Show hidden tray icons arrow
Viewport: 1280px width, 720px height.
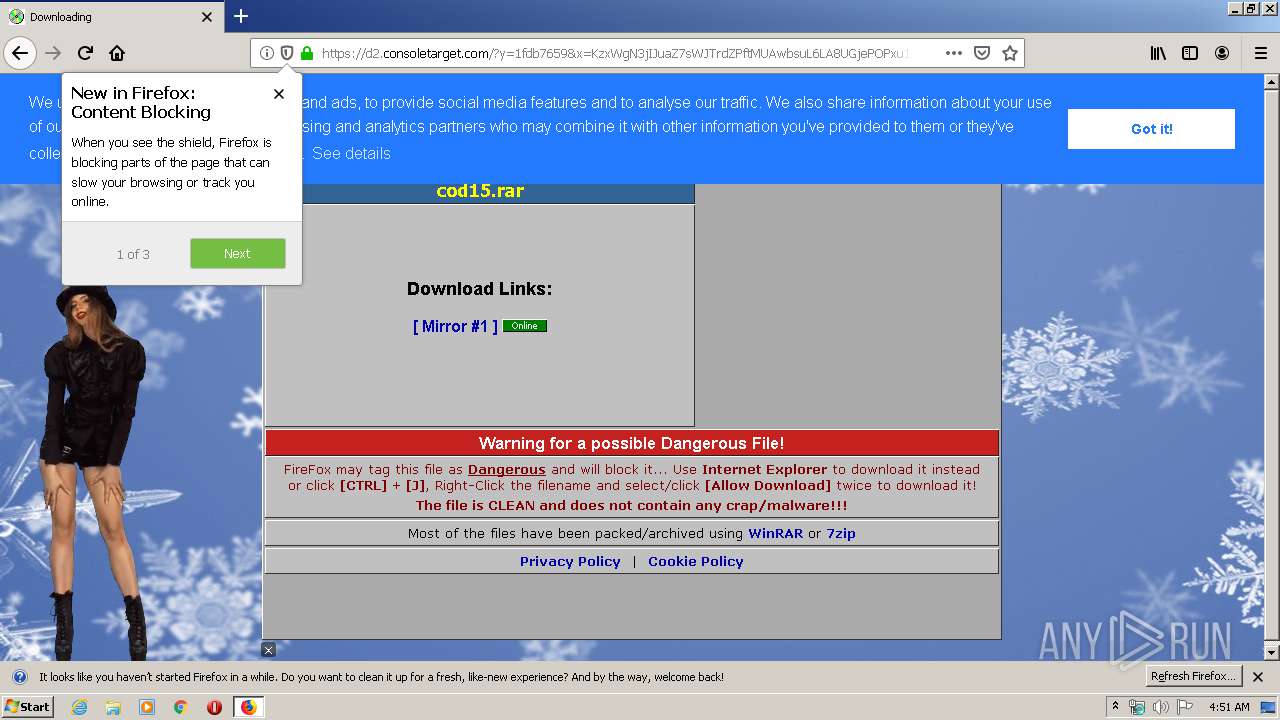pyautogui.click(x=1115, y=706)
